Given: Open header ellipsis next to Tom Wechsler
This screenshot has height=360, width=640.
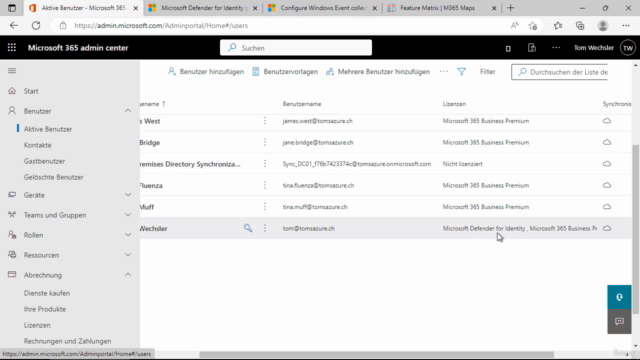Looking at the screenshot, I should click(x=556, y=48).
